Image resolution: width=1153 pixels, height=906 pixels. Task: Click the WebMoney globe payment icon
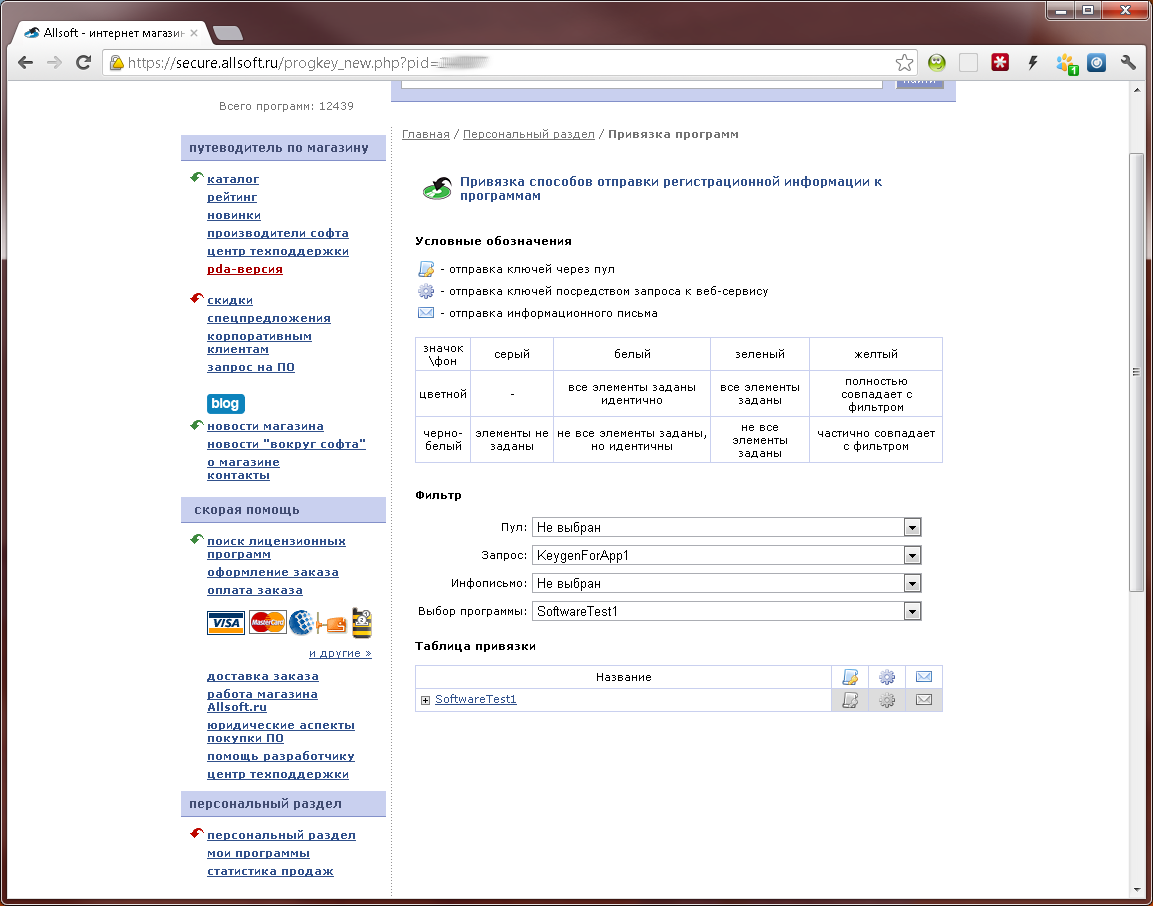(x=301, y=623)
